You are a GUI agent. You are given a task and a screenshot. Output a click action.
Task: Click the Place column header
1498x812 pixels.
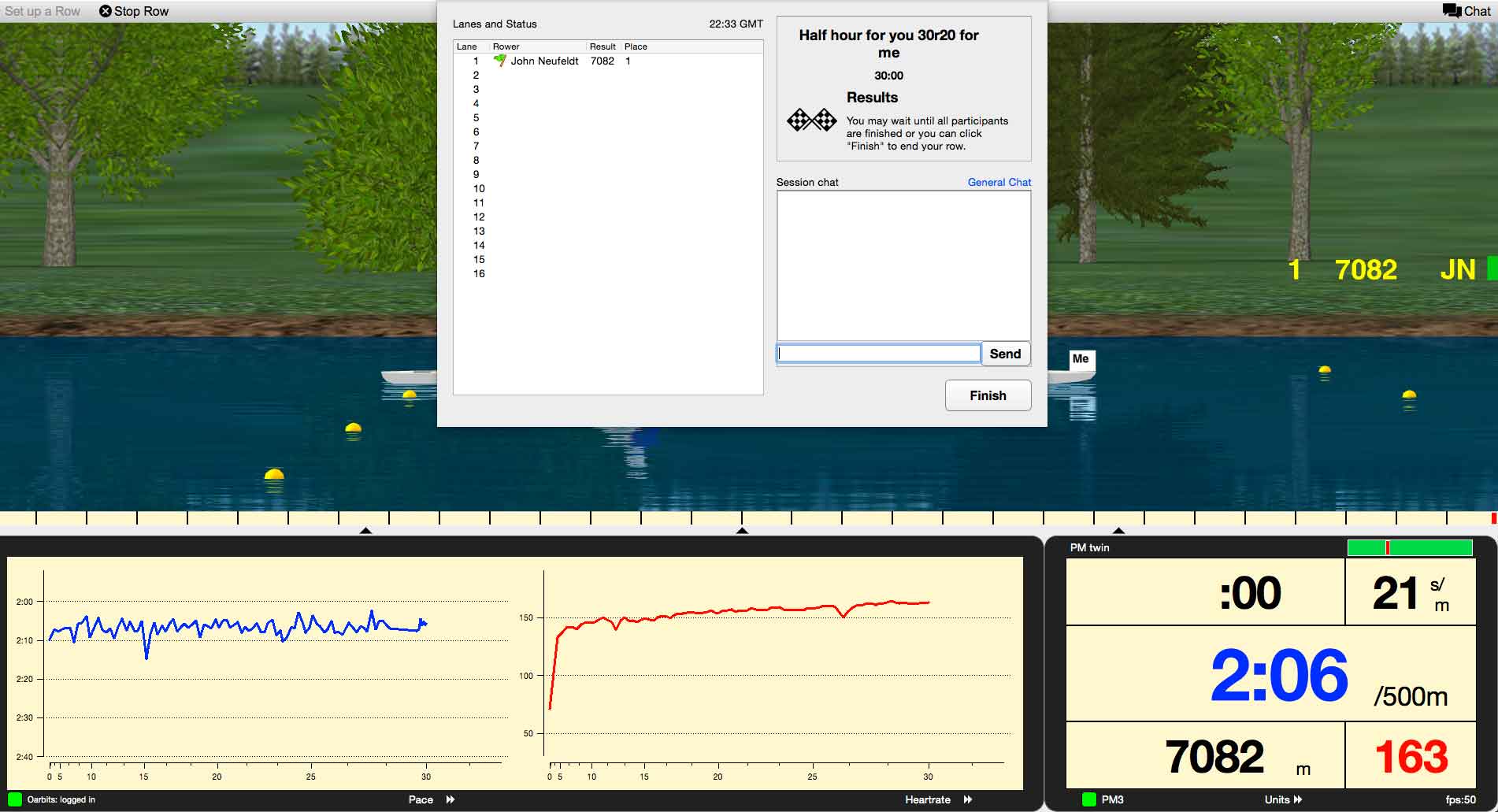pyautogui.click(x=636, y=46)
